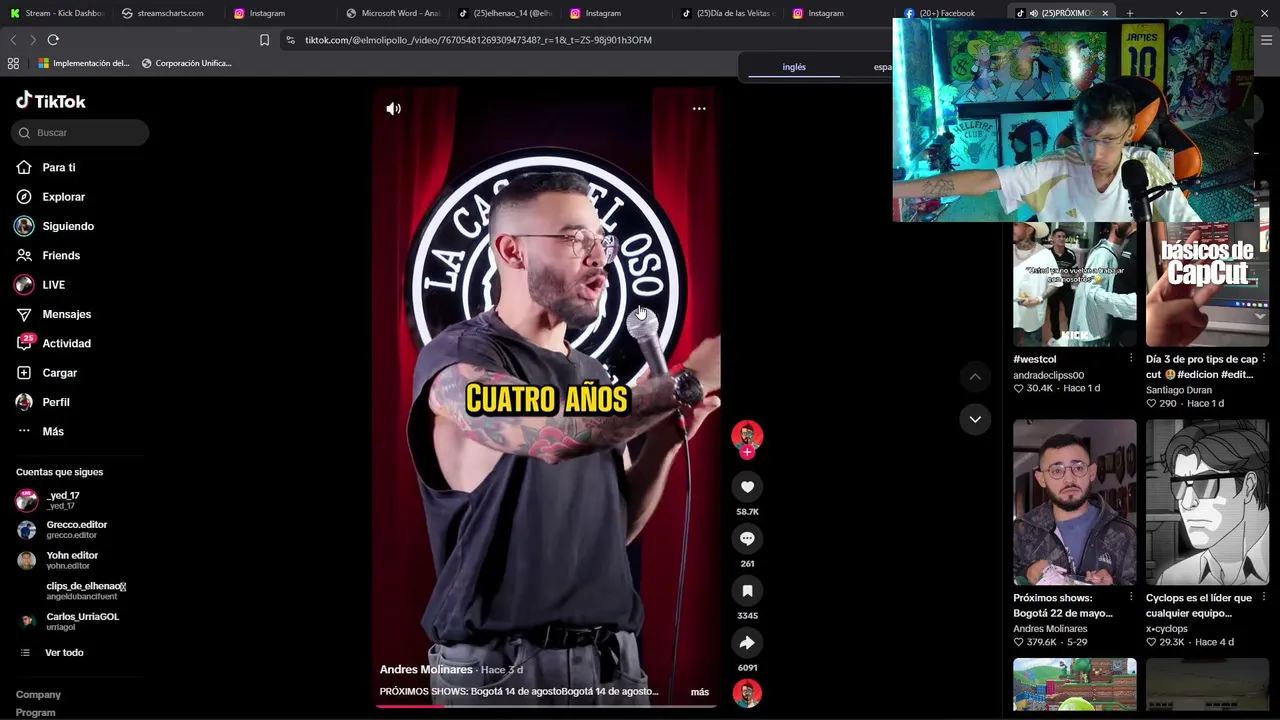Like the video with the heart icon
The height and width of the screenshot is (720, 1280).
(747, 487)
